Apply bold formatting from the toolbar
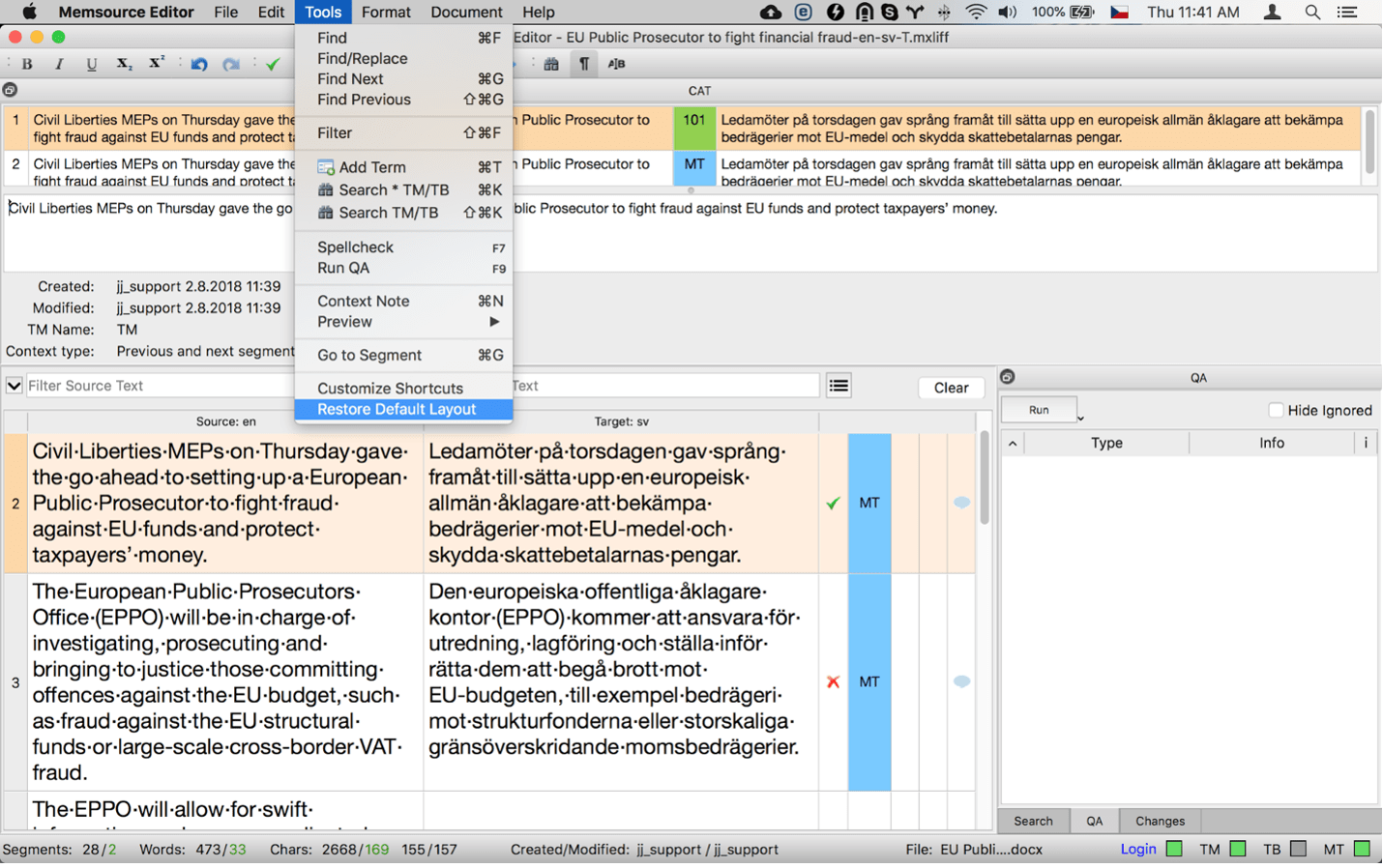Screen dimensions: 1383x868 [x=27, y=65]
